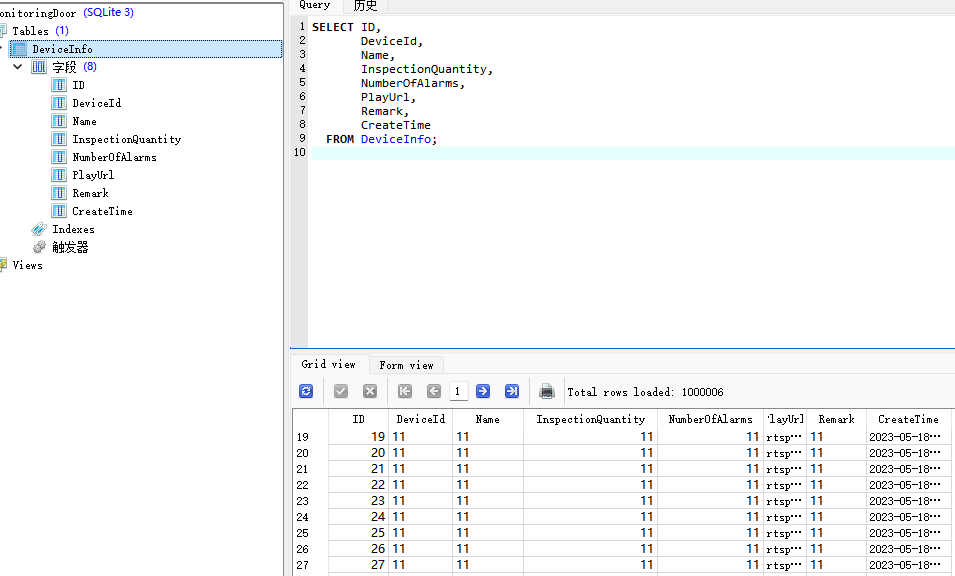This screenshot has width=955, height=576.
Task: Select grid row header 24
Action: coord(311,516)
